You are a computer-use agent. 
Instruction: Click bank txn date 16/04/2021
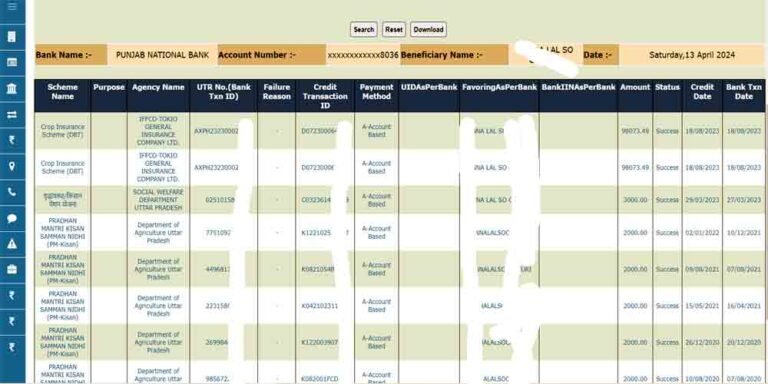(x=744, y=306)
